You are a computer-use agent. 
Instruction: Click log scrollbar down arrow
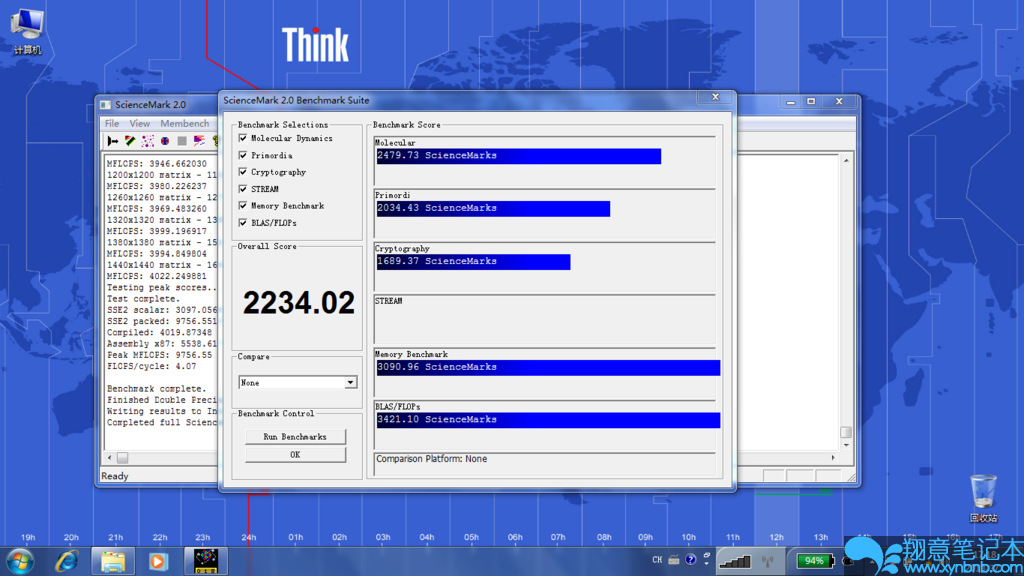(846, 445)
